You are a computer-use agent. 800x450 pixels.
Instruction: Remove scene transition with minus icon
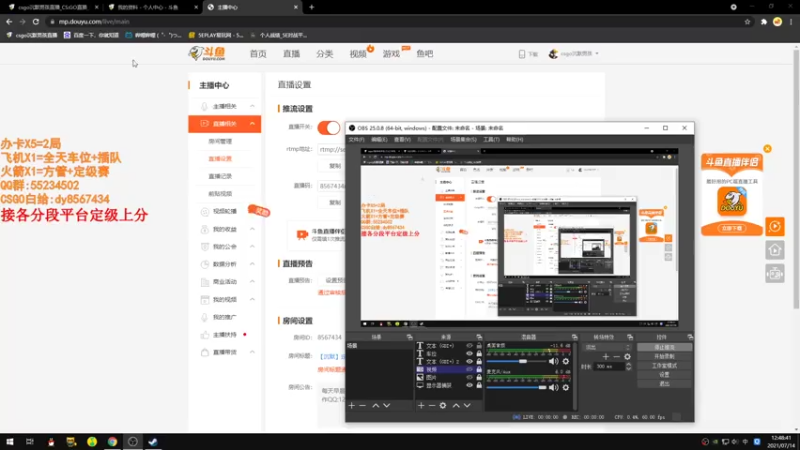pyautogui.click(x=616, y=357)
